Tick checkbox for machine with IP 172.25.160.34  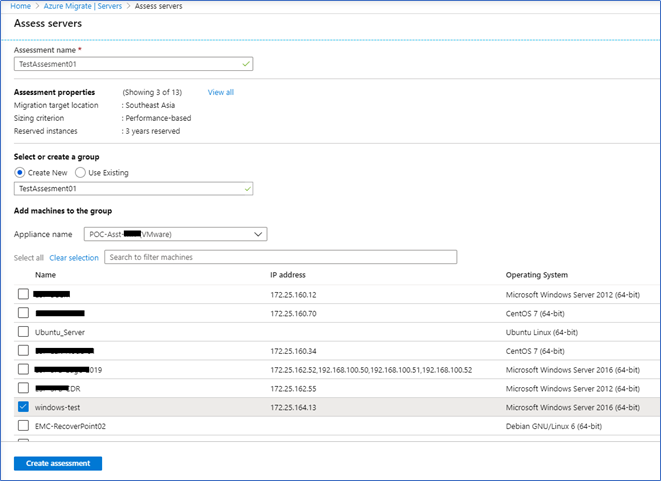coord(23,351)
